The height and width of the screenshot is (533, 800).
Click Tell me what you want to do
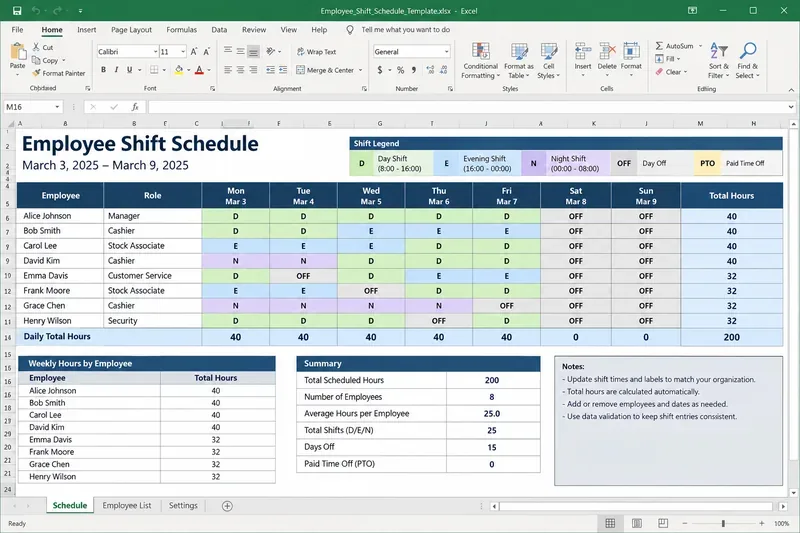tap(406, 30)
